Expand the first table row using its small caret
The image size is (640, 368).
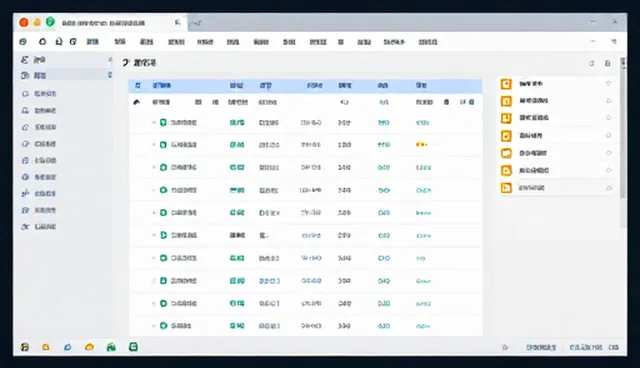pos(154,122)
